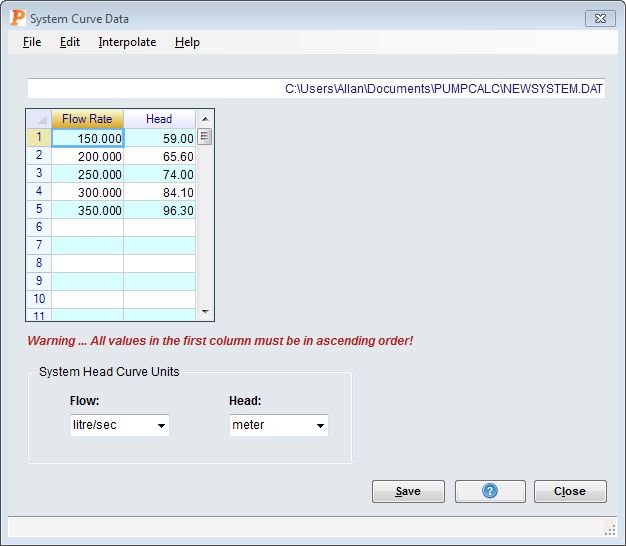Screen dimensions: 626x546
Task: Select flow rate cell 350.000
Action: pos(88,210)
